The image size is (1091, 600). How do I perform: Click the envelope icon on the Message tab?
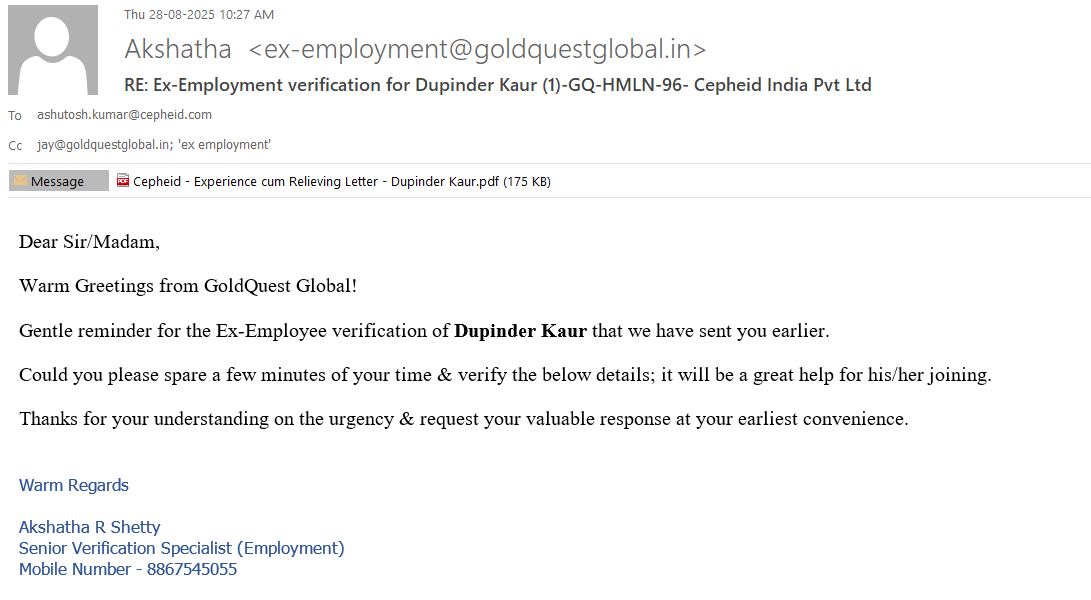click(x=20, y=181)
